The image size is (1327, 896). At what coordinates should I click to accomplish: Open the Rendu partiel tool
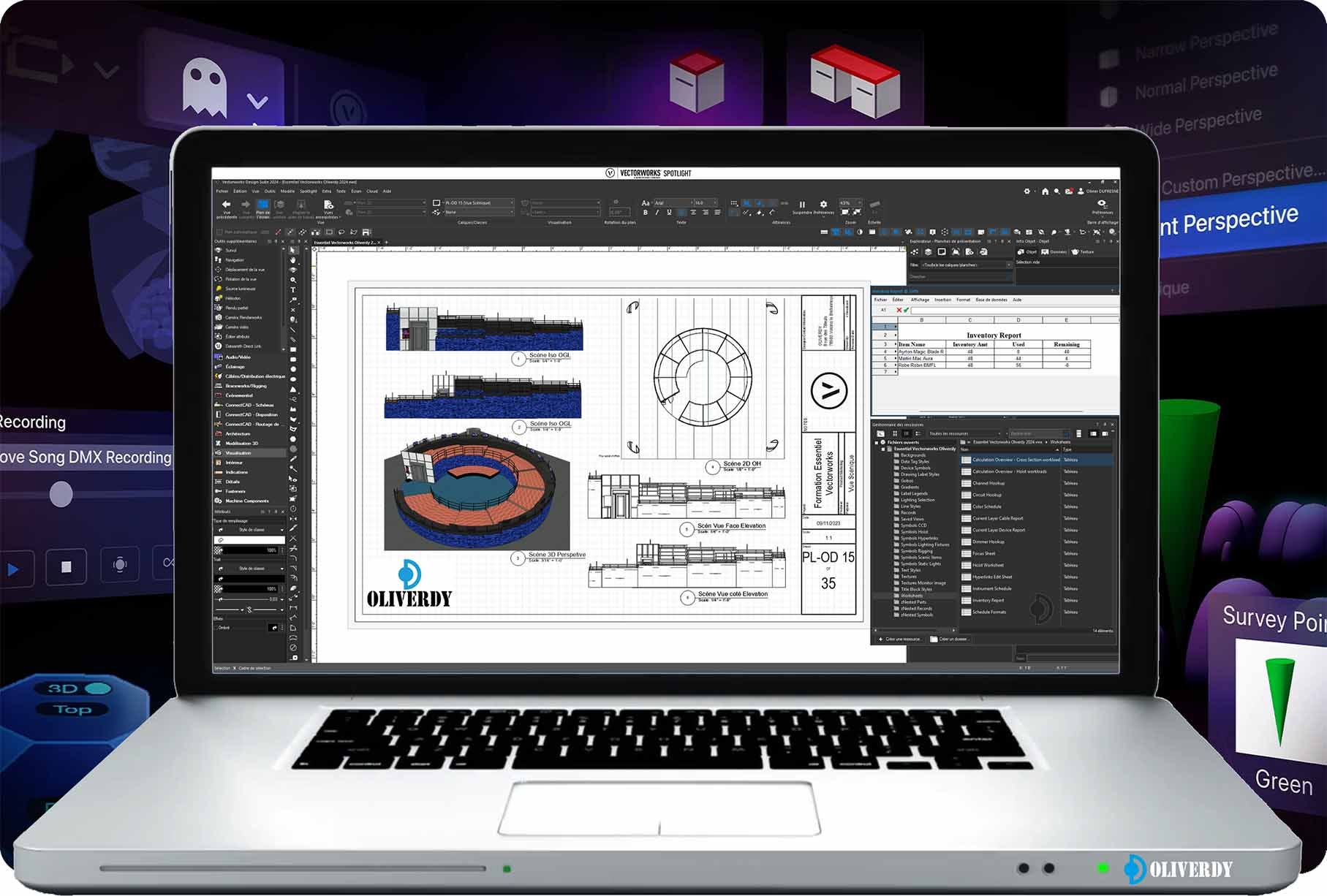[x=238, y=308]
